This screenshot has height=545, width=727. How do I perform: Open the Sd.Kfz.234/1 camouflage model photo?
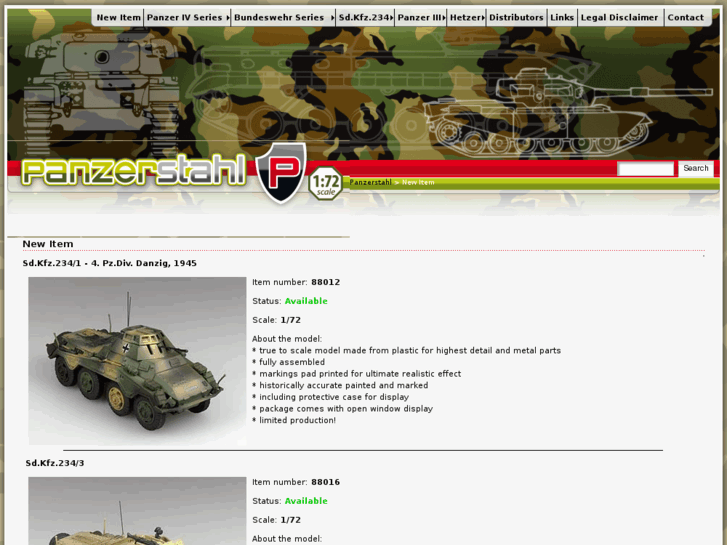[x=137, y=361]
